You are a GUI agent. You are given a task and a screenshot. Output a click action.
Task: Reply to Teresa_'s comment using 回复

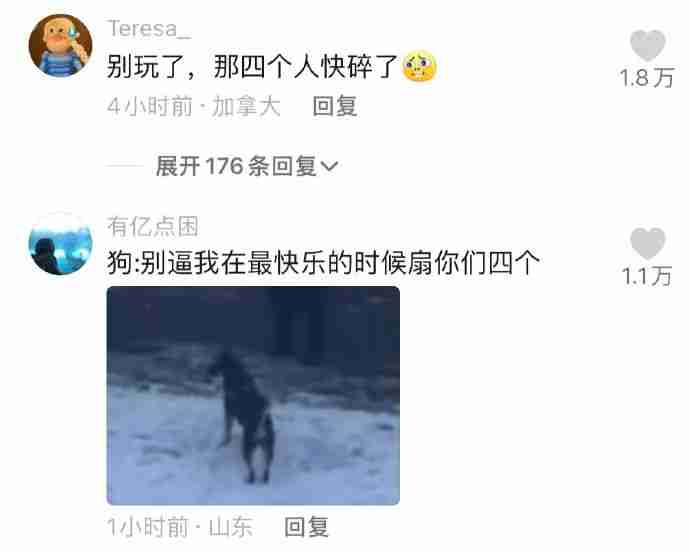click(334, 106)
